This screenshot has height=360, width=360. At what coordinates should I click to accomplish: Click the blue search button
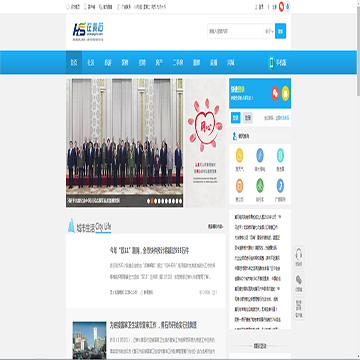click(280, 31)
